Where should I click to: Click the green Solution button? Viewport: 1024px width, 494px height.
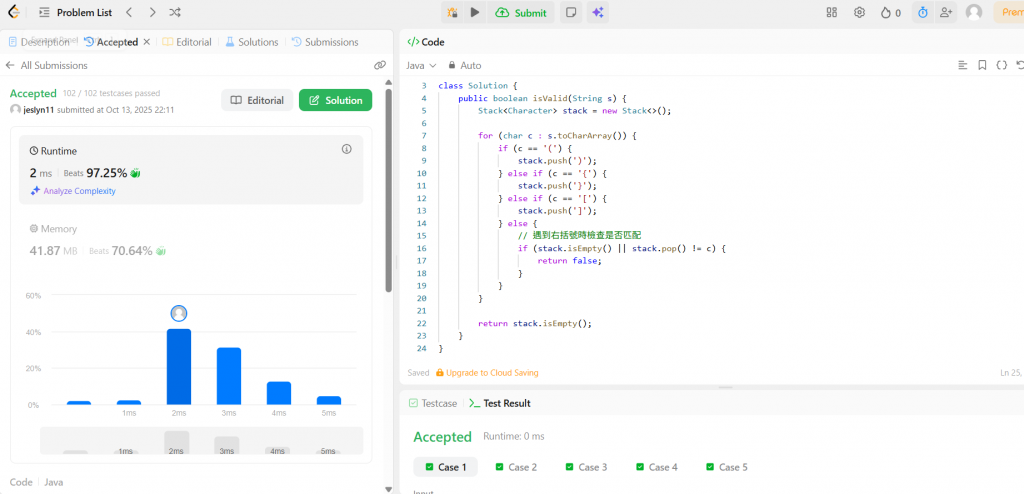pyautogui.click(x=336, y=100)
